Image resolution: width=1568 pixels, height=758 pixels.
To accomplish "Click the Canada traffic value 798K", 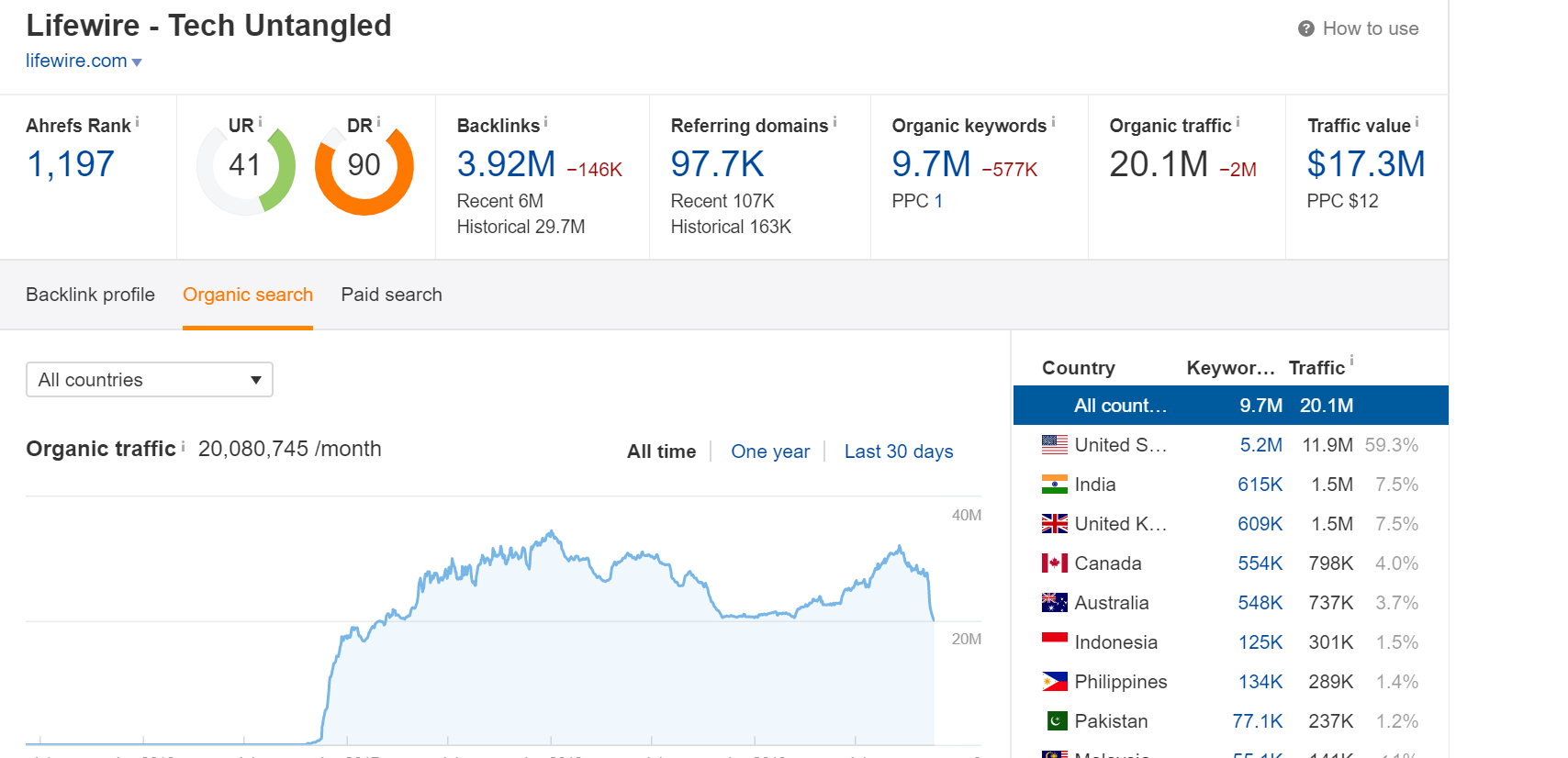I will click(x=1331, y=563).
